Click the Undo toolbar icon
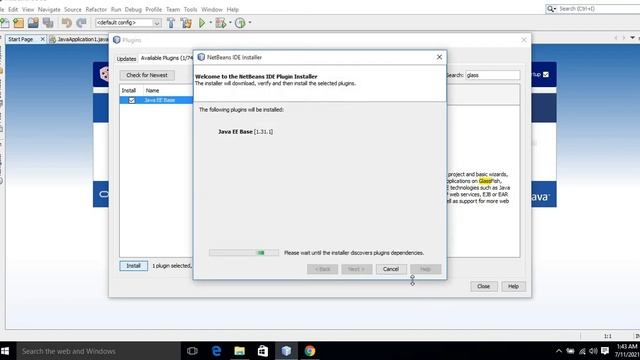The width and height of the screenshot is (640, 360). coord(67,23)
